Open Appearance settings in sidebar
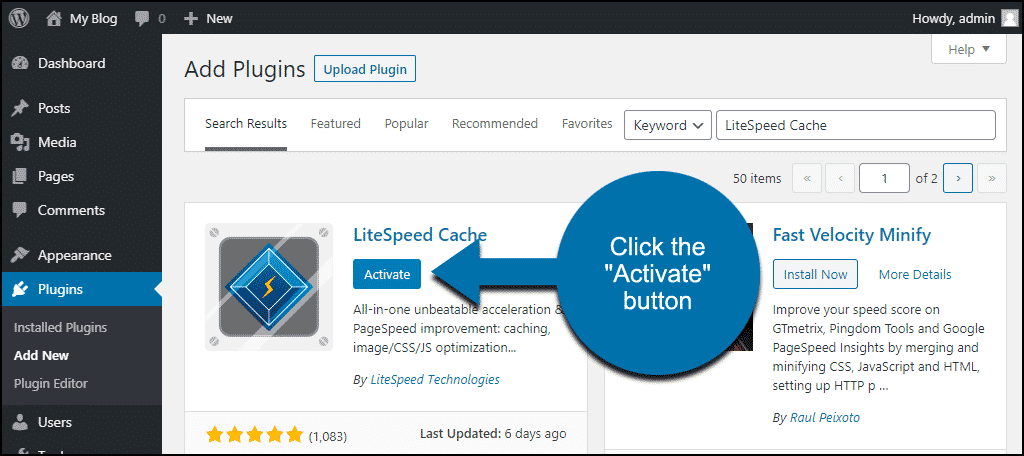1024x456 pixels. click(x=74, y=255)
